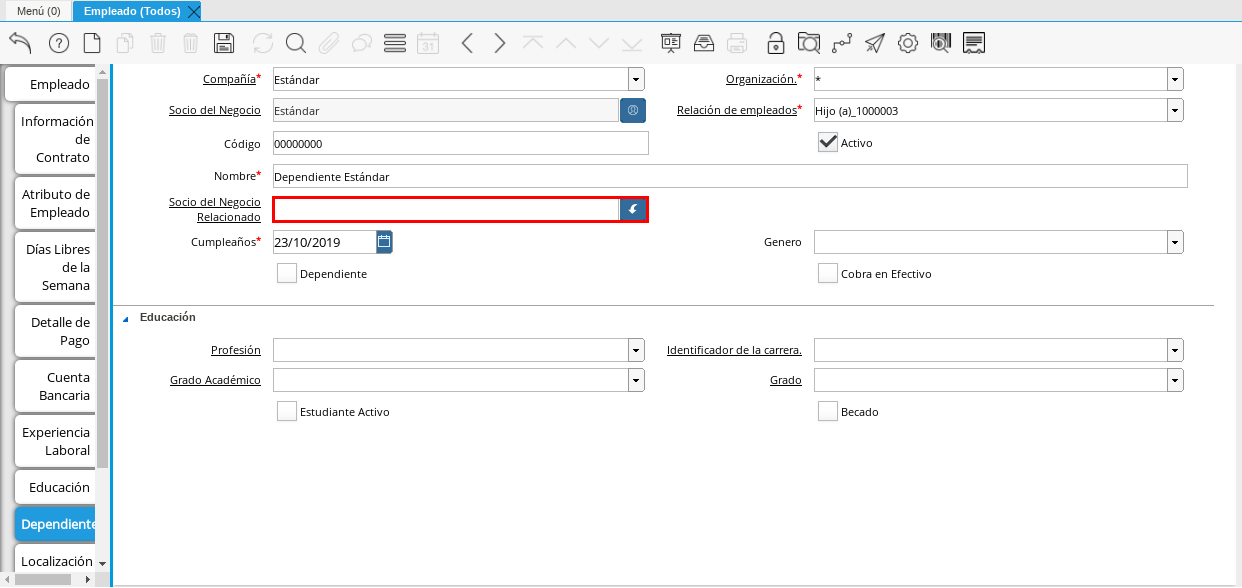Open calendar picker beside Cumpleaños

point(385,242)
